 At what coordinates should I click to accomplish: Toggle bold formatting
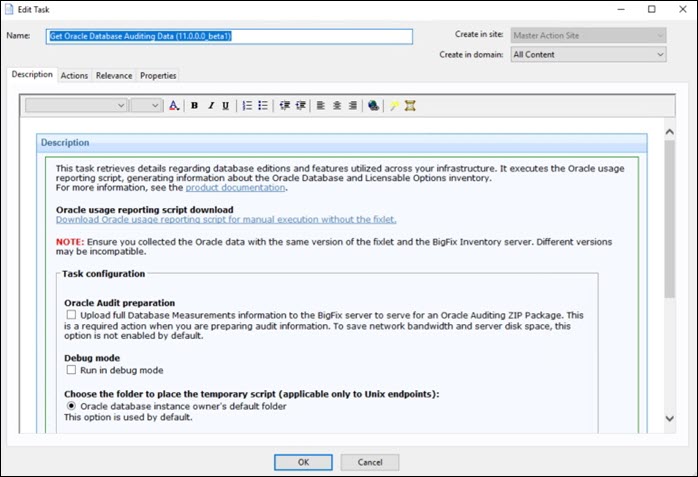tap(195, 106)
